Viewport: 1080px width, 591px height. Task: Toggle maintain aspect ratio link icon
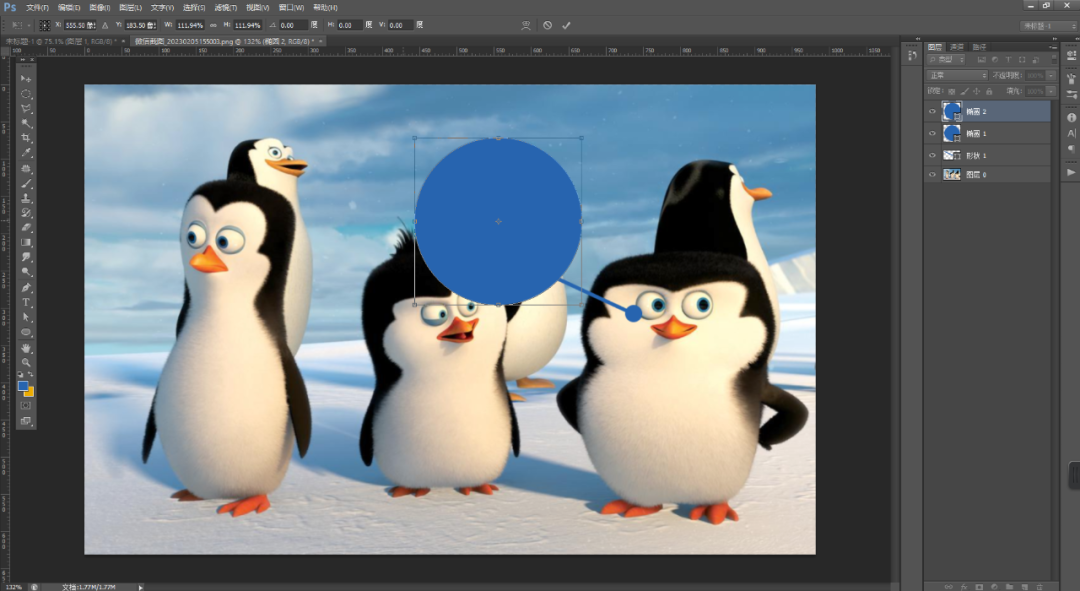(x=214, y=25)
